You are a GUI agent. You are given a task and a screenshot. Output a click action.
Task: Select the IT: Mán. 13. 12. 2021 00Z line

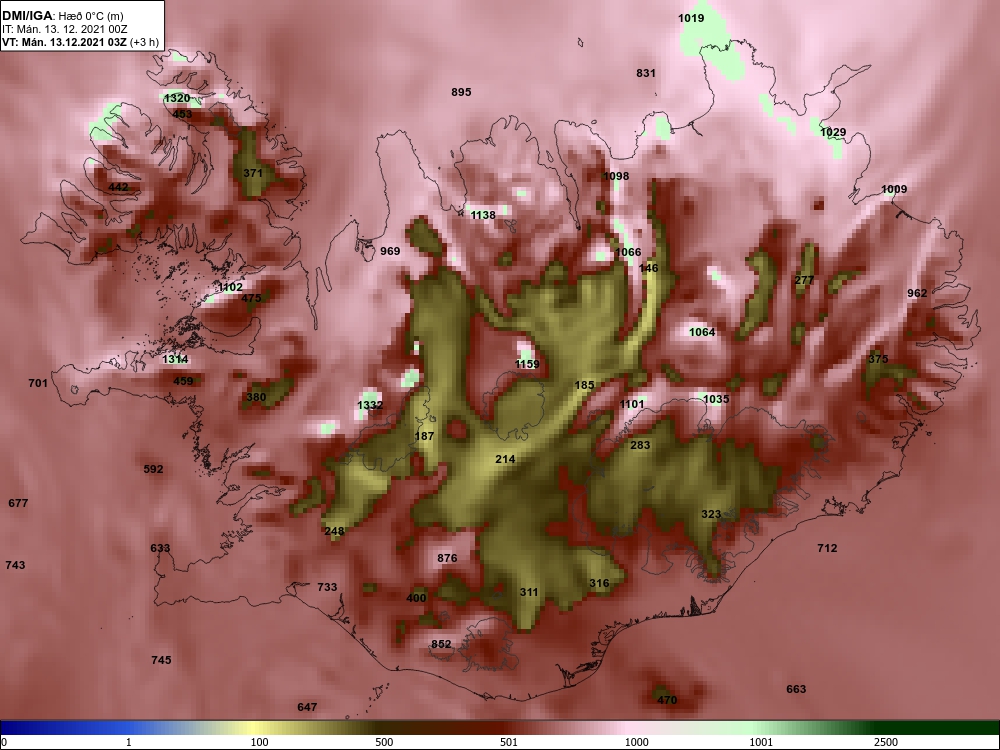(64, 29)
